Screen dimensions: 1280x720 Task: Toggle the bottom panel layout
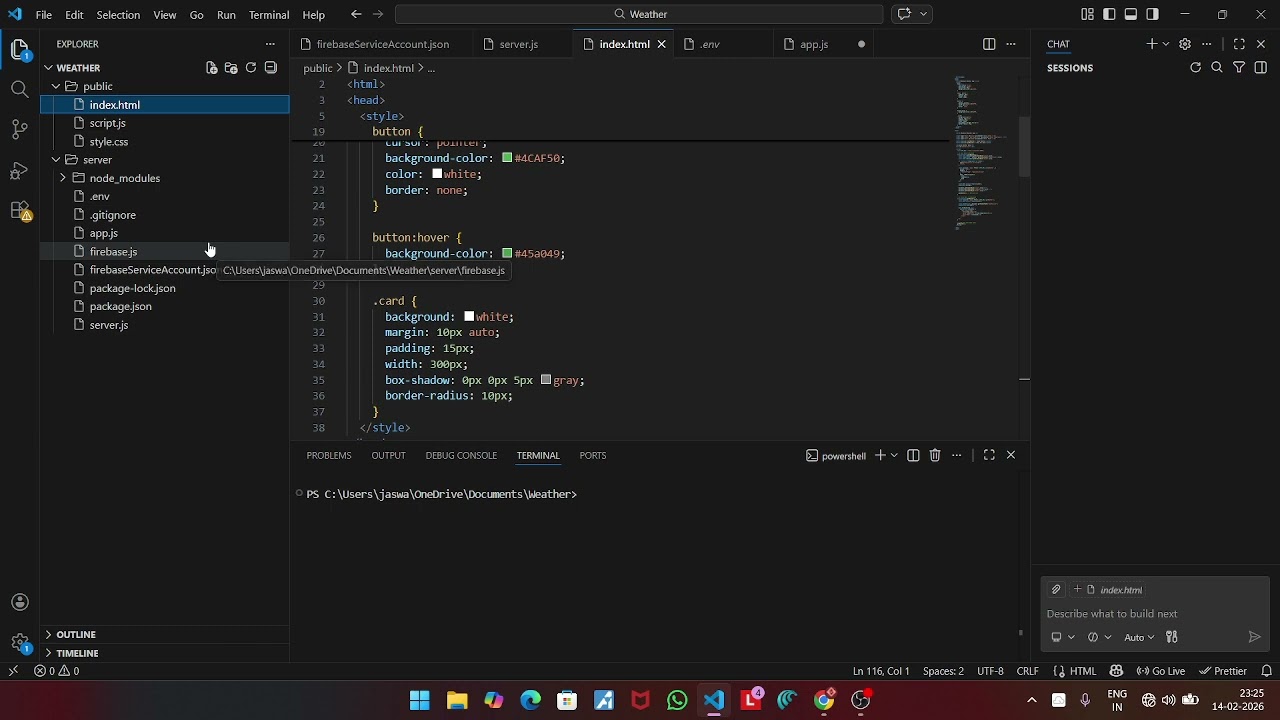coord(1131,14)
